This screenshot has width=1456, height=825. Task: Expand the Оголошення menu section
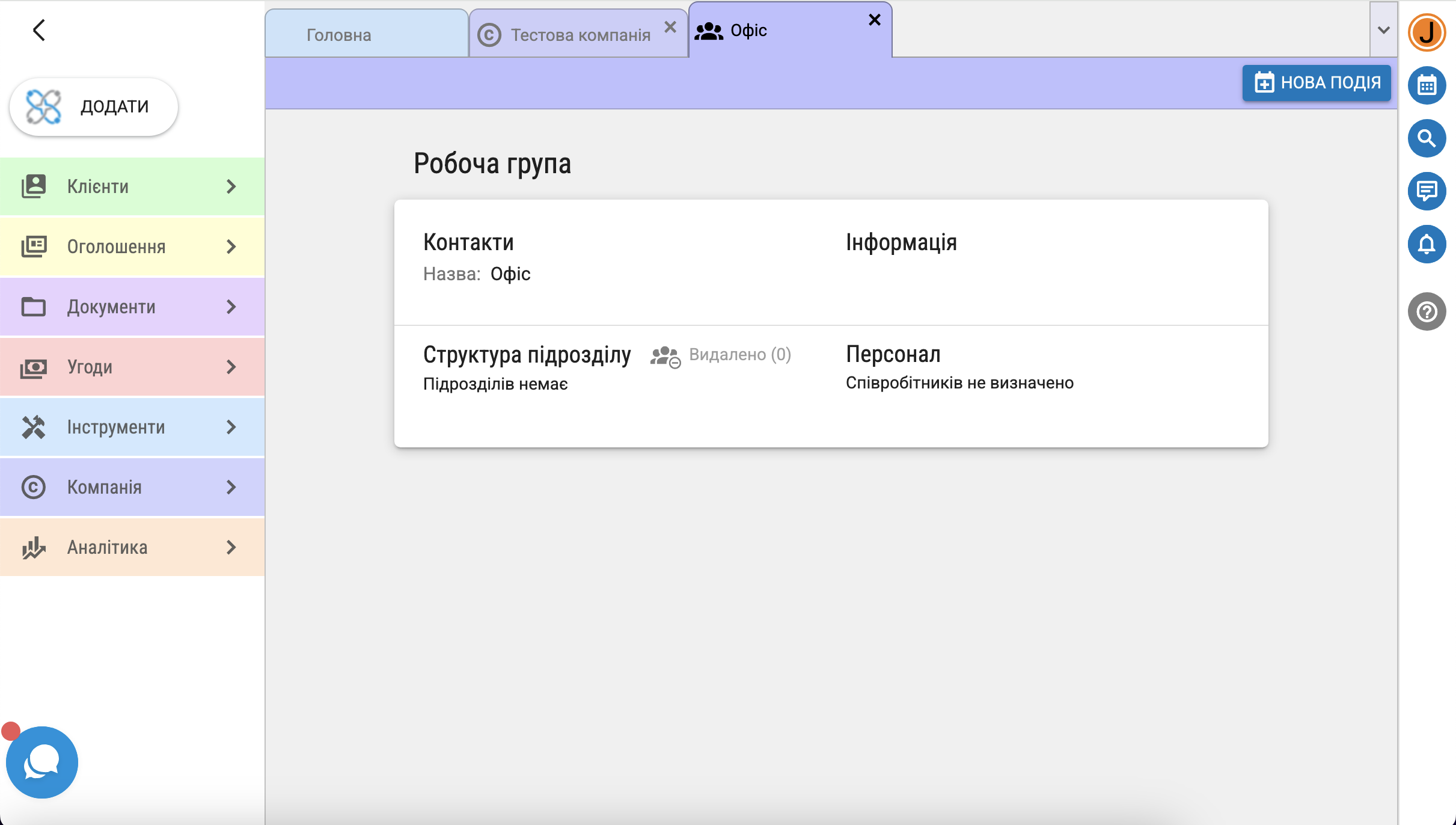pos(132,247)
